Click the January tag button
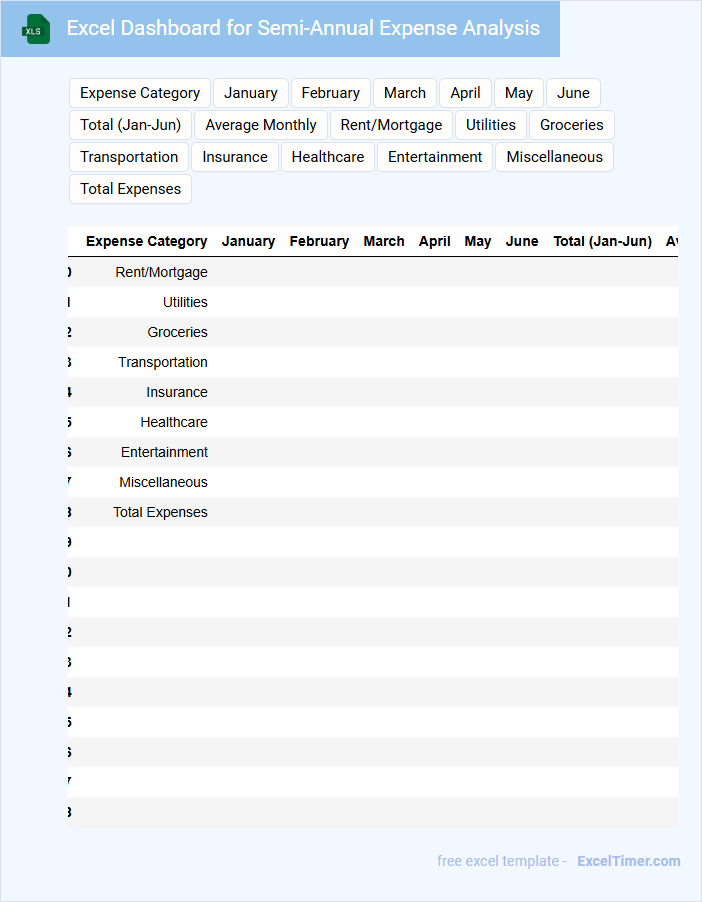 [x=251, y=93]
